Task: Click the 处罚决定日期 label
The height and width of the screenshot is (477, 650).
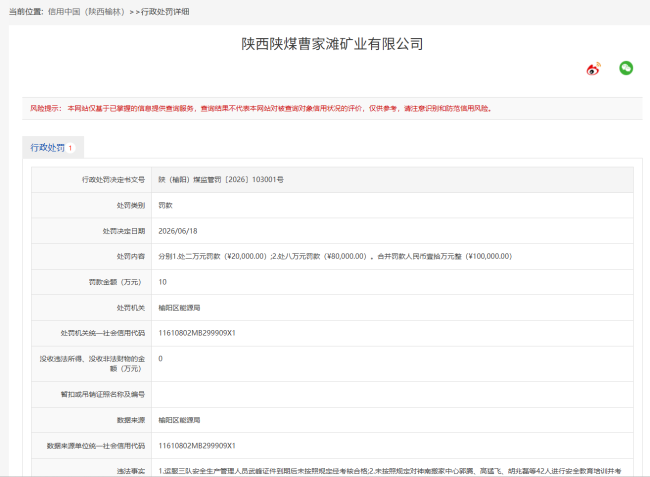Action: point(124,231)
